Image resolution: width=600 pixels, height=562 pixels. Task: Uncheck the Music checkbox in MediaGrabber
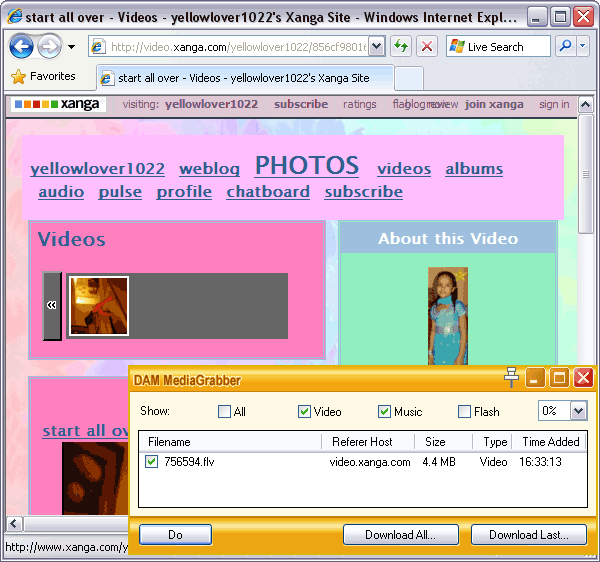pyautogui.click(x=385, y=412)
